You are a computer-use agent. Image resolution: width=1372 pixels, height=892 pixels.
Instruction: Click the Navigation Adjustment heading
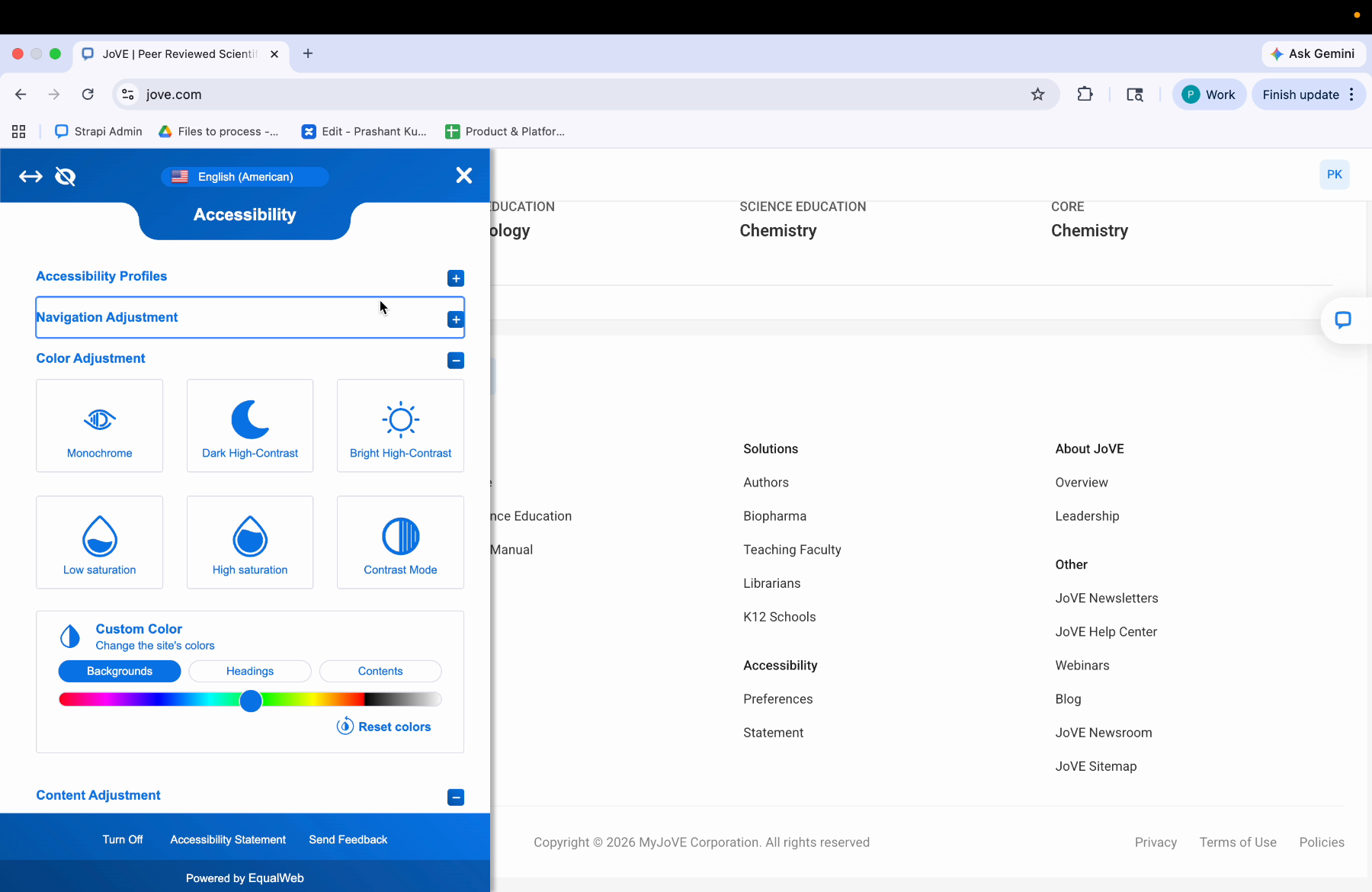(x=107, y=317)
